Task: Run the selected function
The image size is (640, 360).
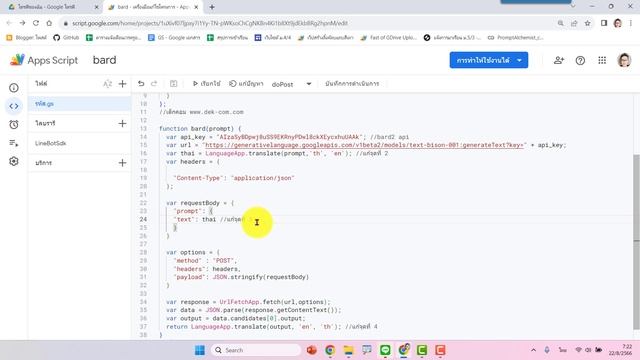Action: click(x=207, y=84)
